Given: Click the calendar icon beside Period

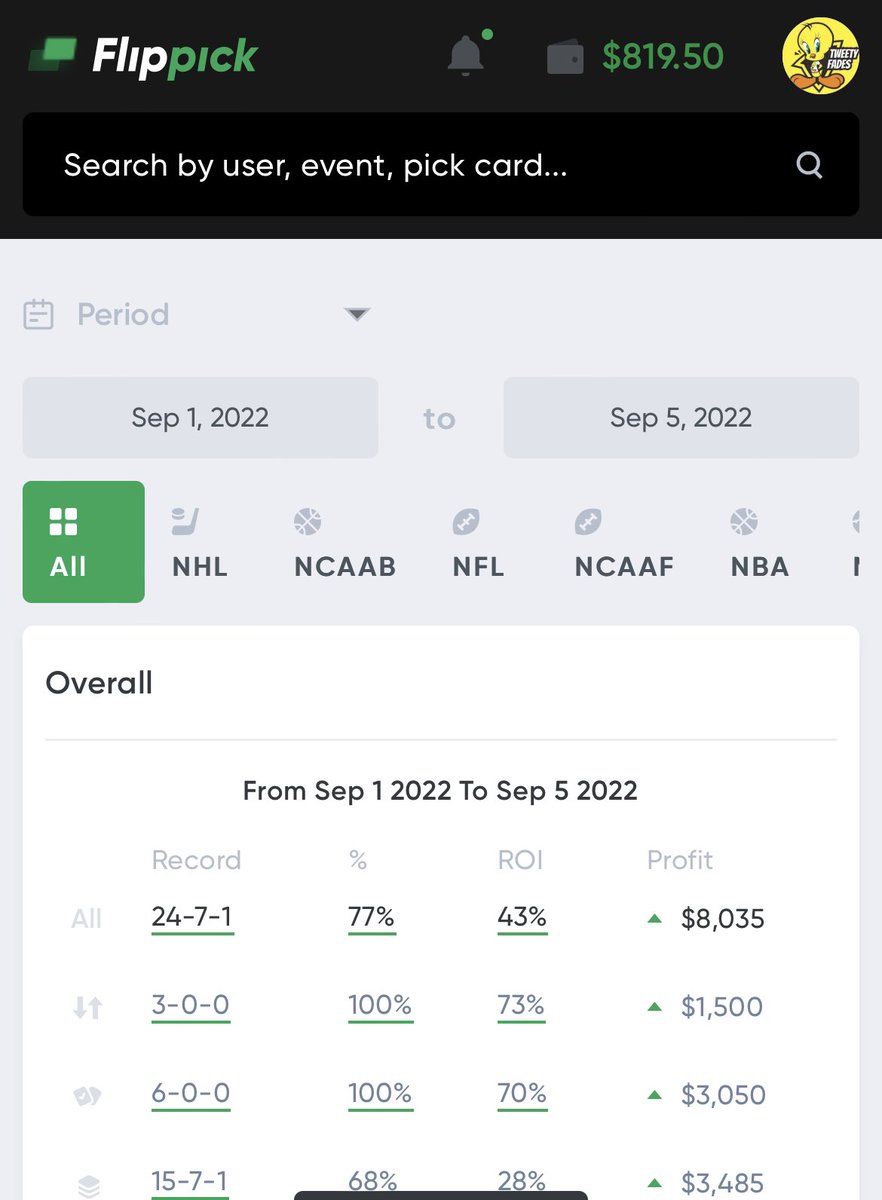Looking at the screenshot, I should [x=38, y=315].
